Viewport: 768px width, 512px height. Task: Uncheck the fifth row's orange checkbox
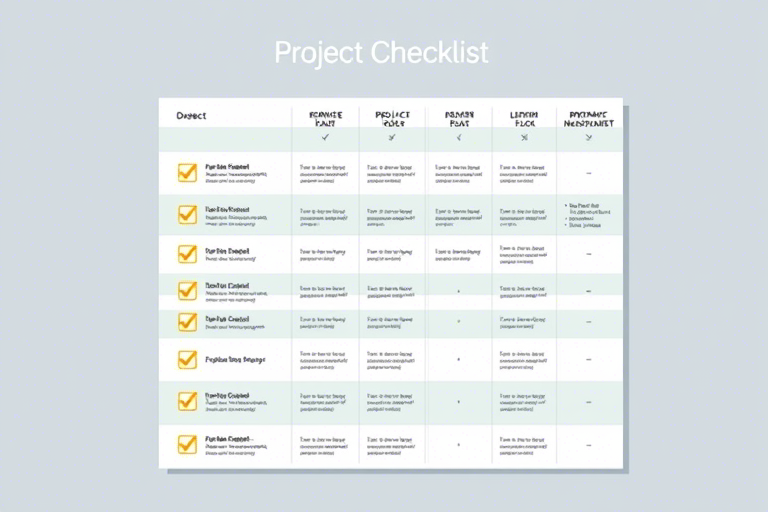(188, 322)
